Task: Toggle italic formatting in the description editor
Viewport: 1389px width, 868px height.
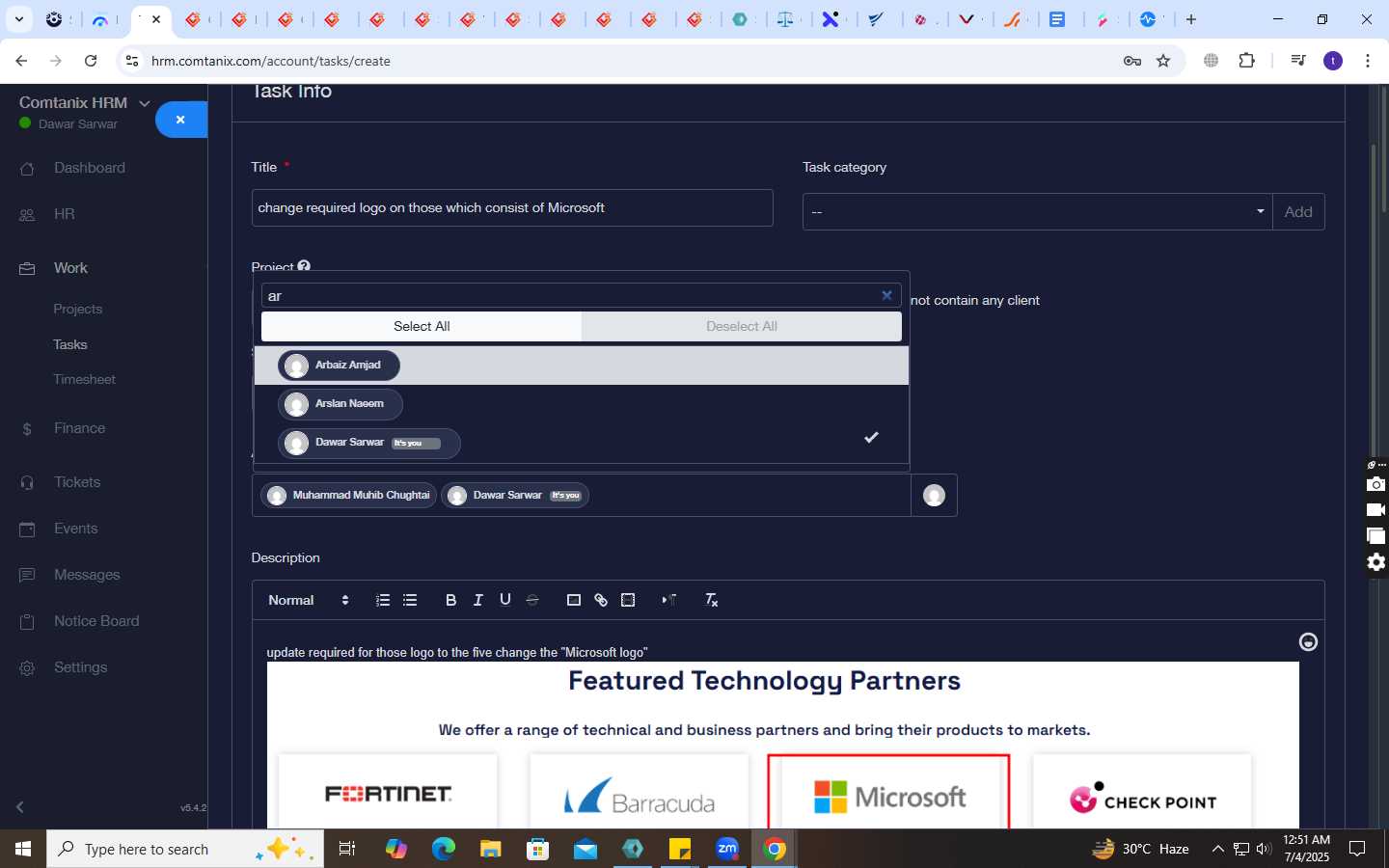Action: click(477, 600)
